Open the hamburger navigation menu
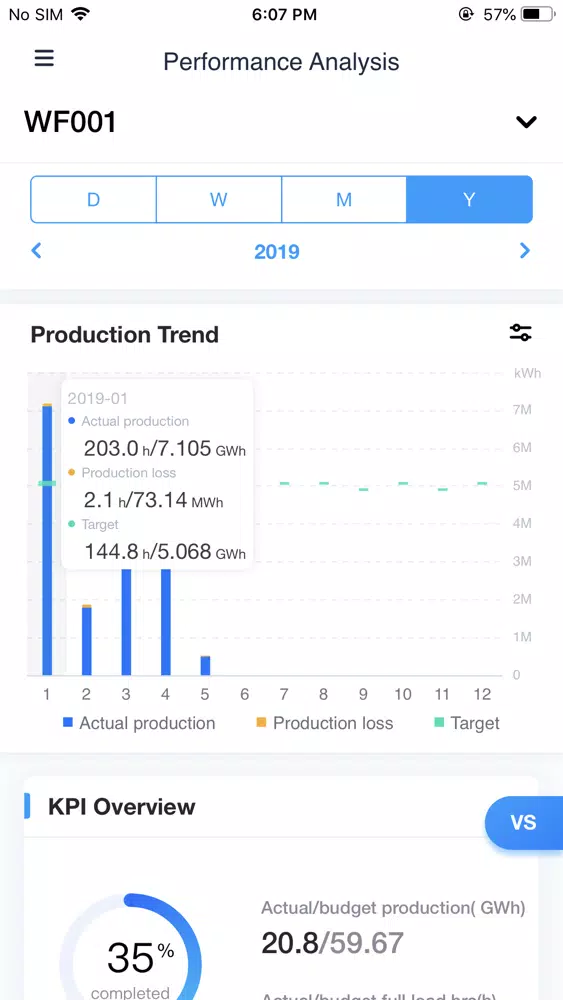The width and height of the screenshot is (563, 1000). pyautogui.click(x=44, y=59)
